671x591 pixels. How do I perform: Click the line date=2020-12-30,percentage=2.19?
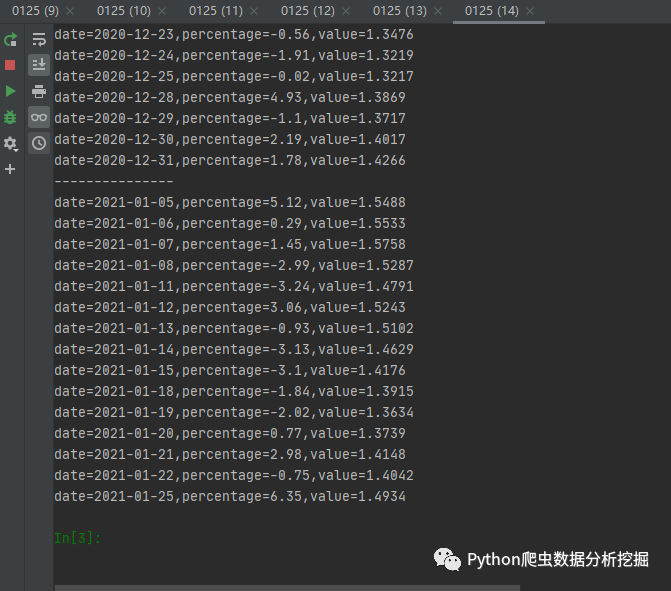[x=230, y=139]
